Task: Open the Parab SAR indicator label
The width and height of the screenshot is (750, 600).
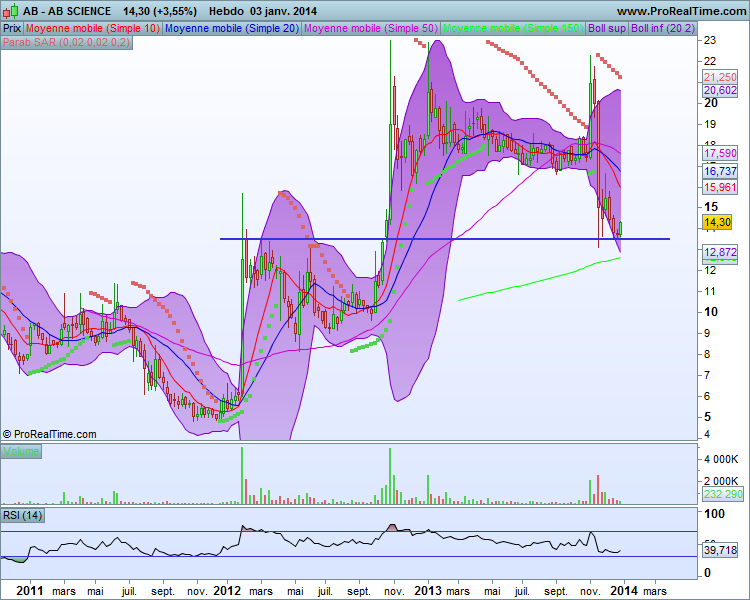Action: 66,42
